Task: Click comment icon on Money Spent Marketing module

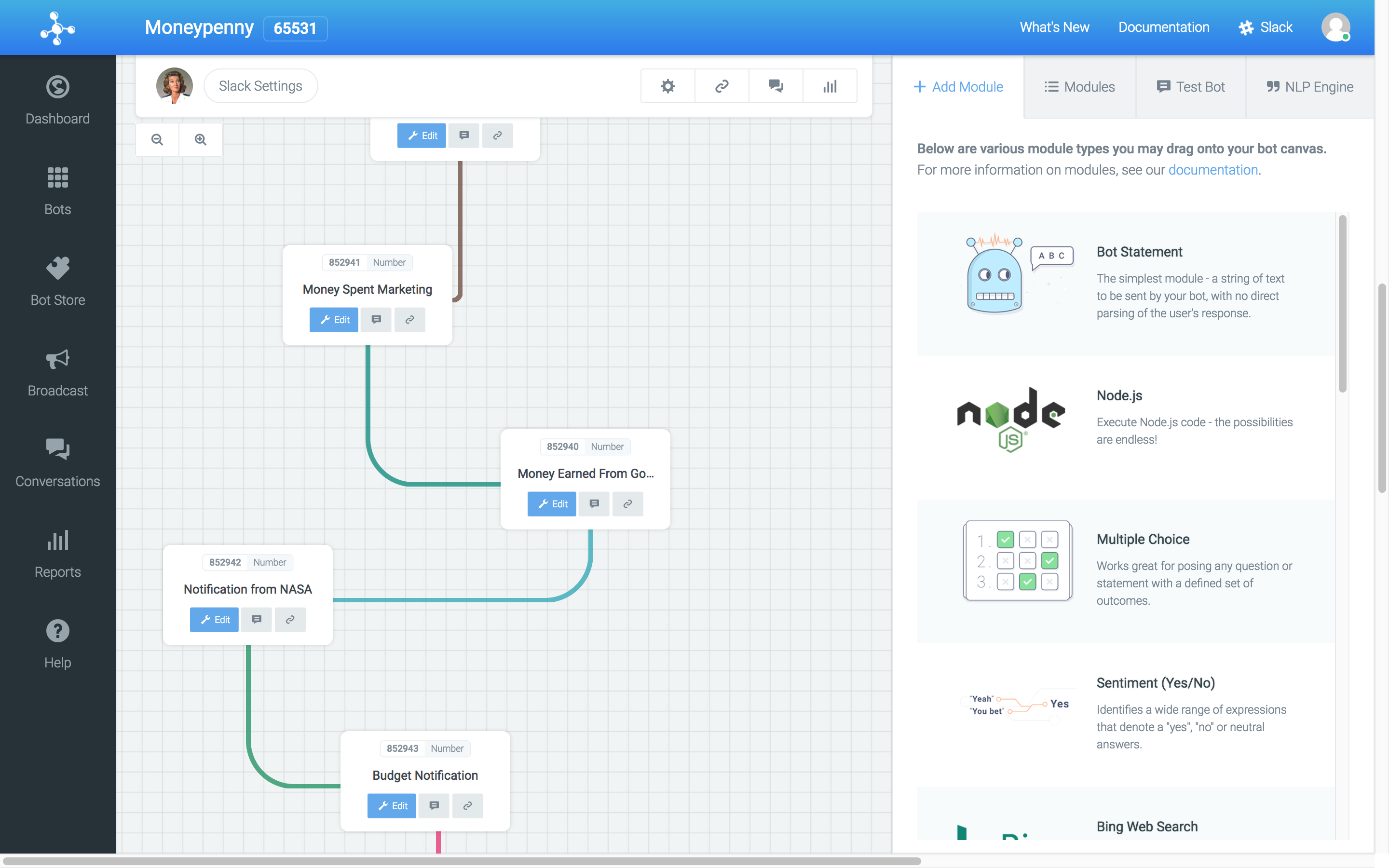Action: [x=376, y=320]
